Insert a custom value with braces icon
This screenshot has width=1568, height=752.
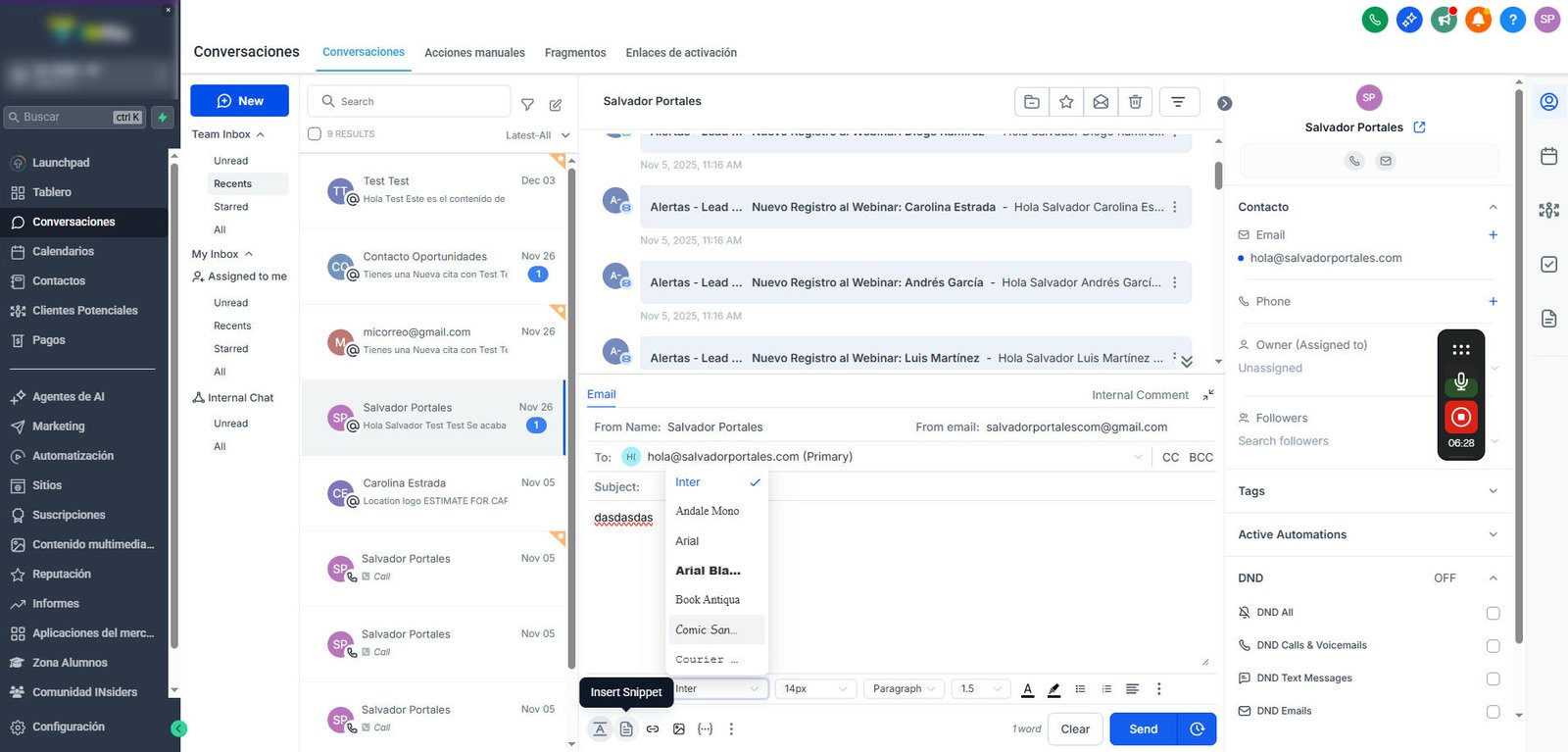(x=705, y=729)
